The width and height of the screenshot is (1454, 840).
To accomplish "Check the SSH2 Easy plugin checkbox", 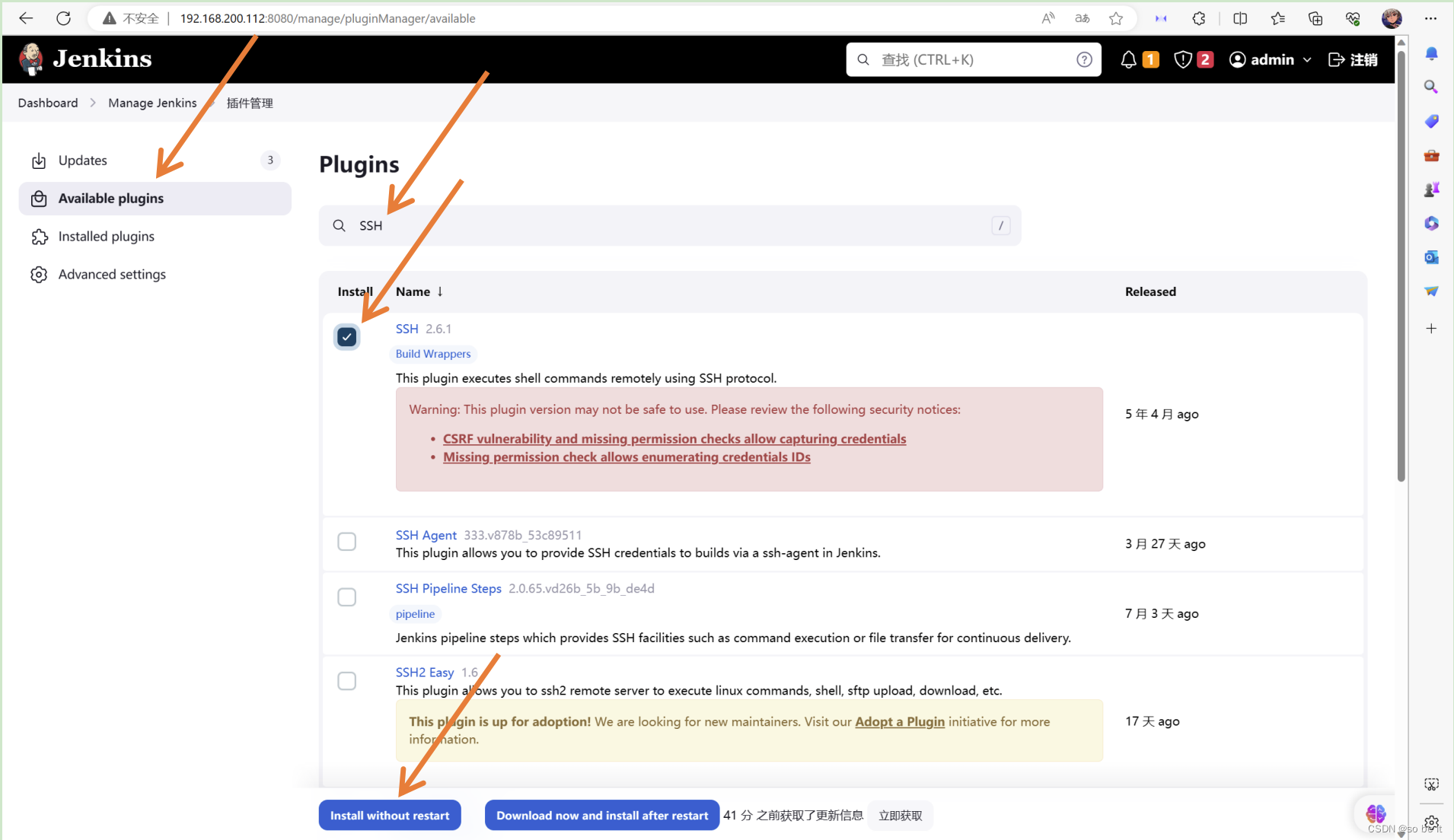I will click(346, 681).
